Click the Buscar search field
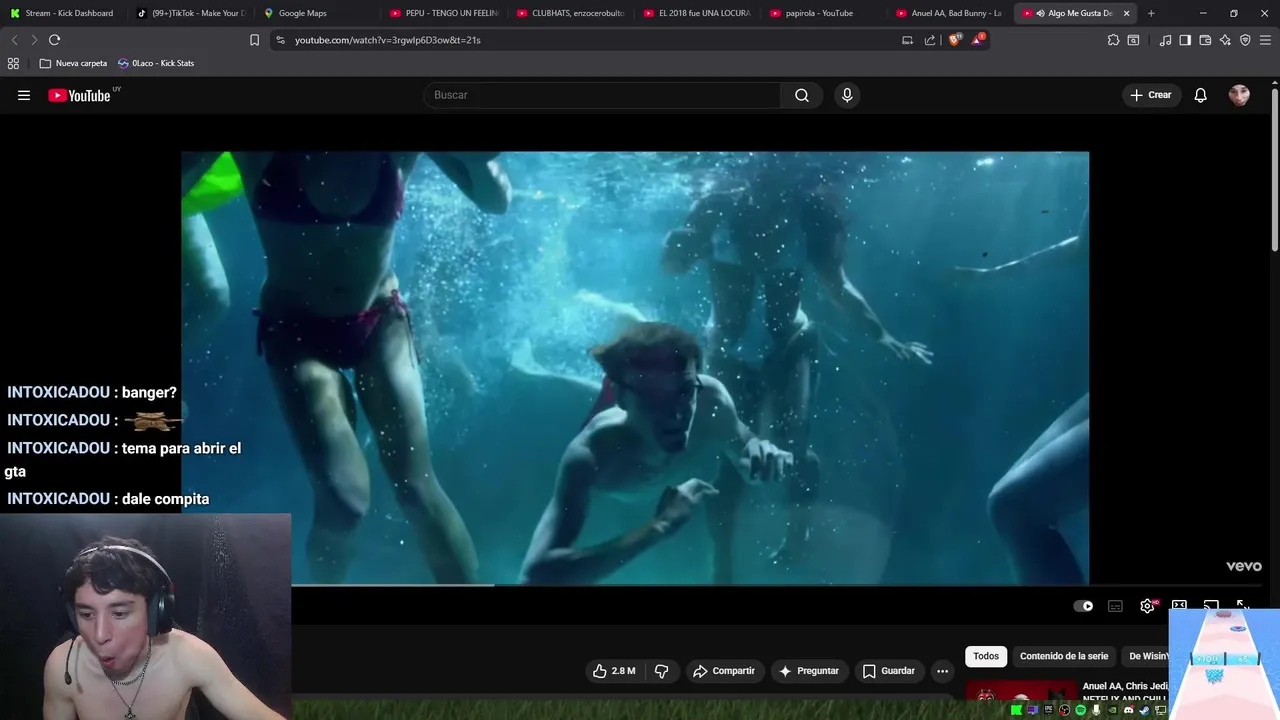 coord(603,95)
